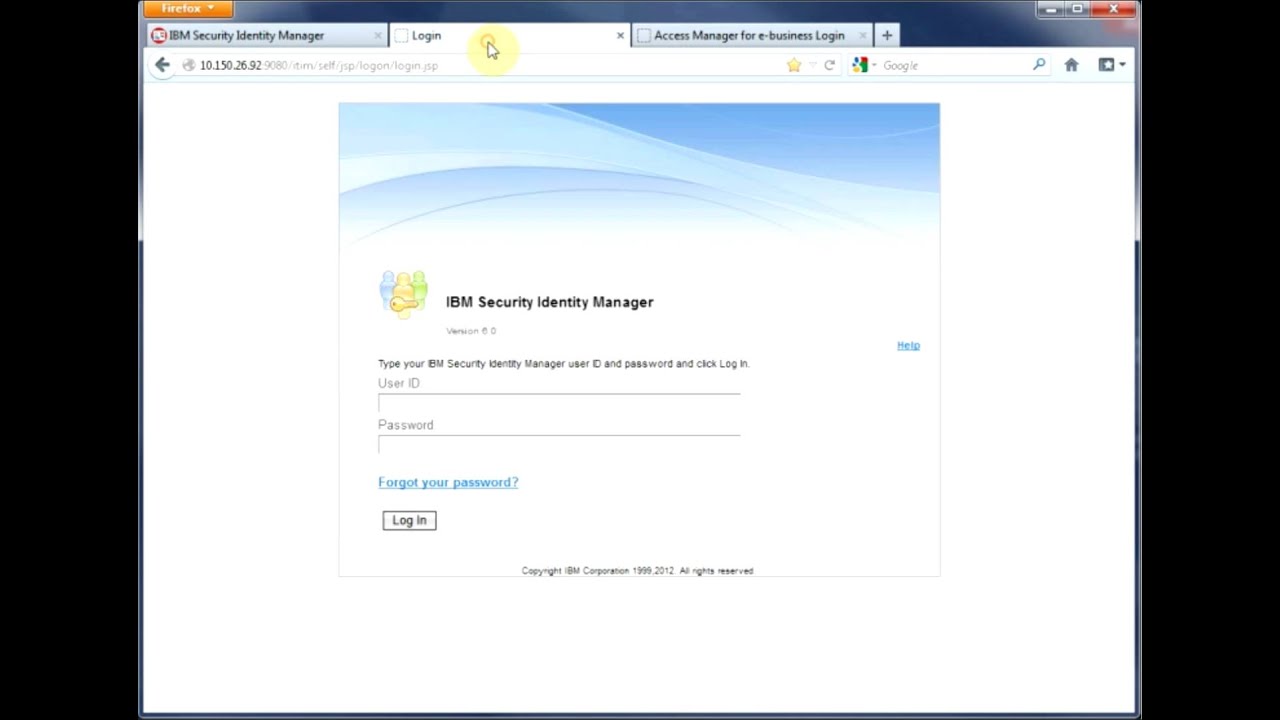Close the Login tab
Viewport: 1280px width, 720px height.
pos(620,36)
